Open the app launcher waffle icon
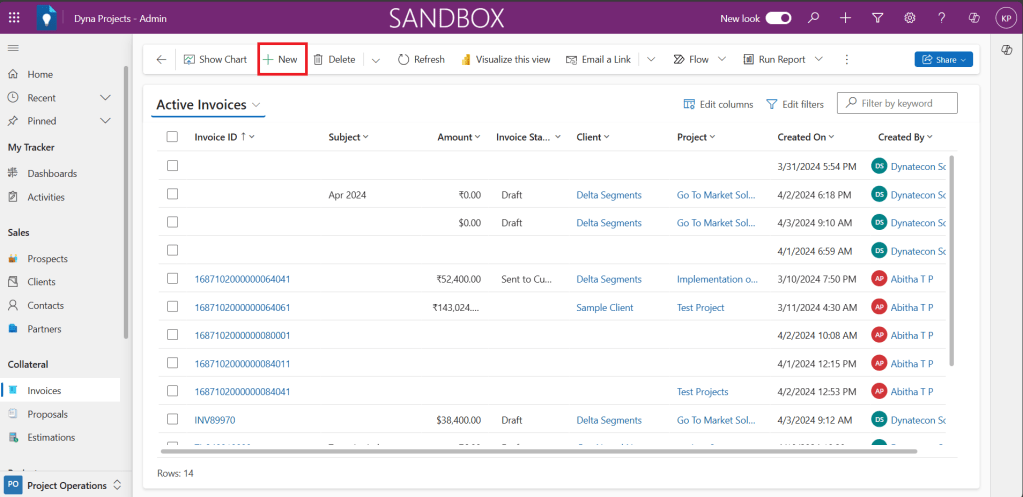1023x497 pixels. pos(14,18)
